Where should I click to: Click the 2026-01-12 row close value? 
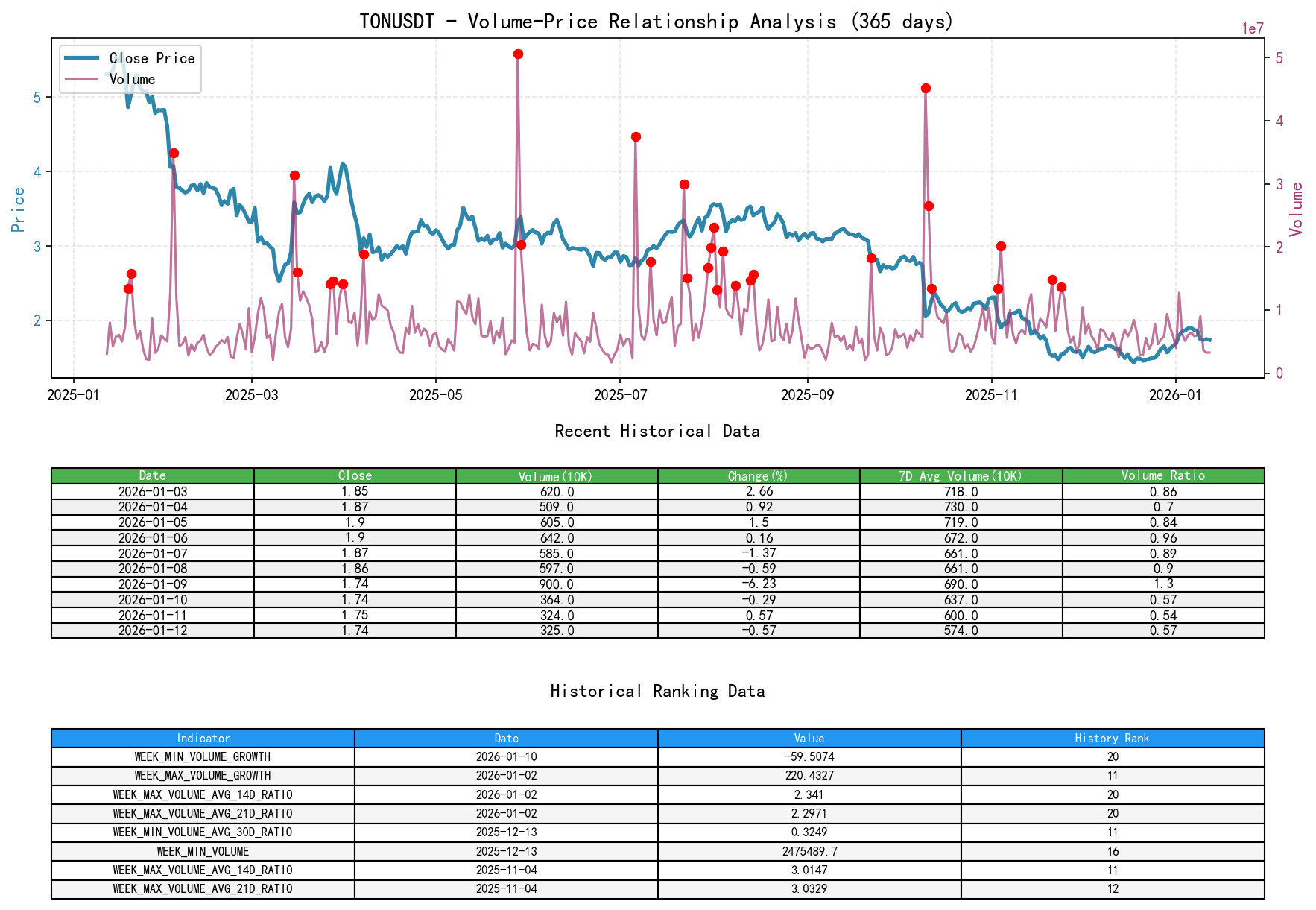click(x=355, y=631)
